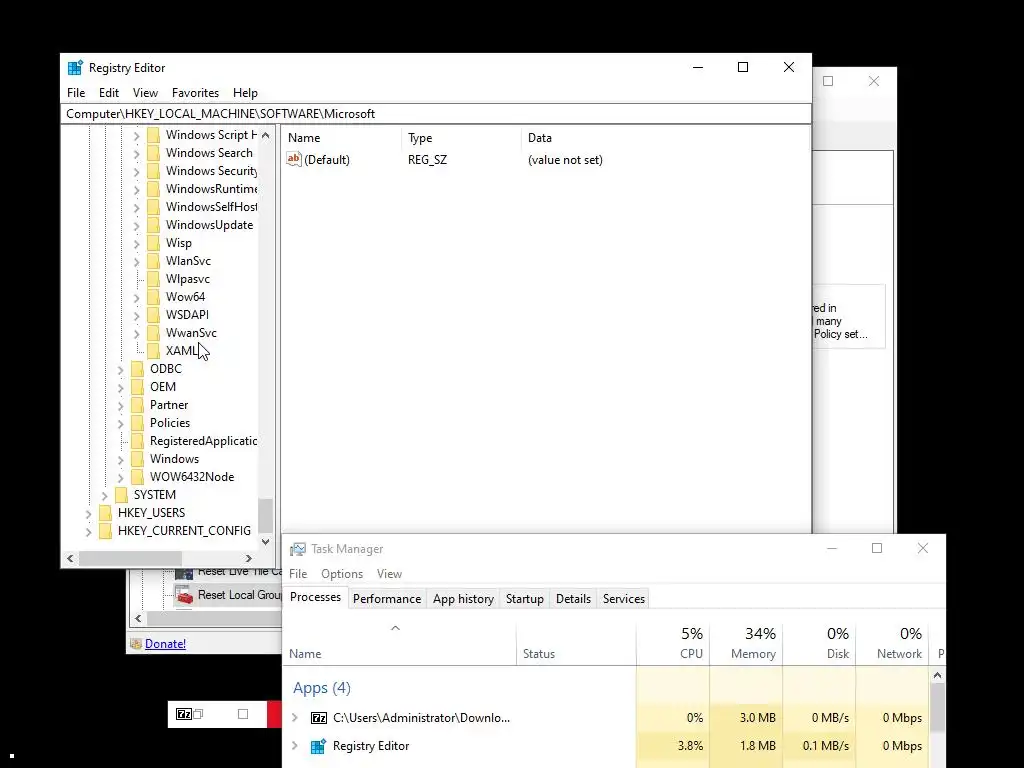This screenshot has height=768, width=1024.
Task: Switch to the App history tab
Action: coord(463,599)
